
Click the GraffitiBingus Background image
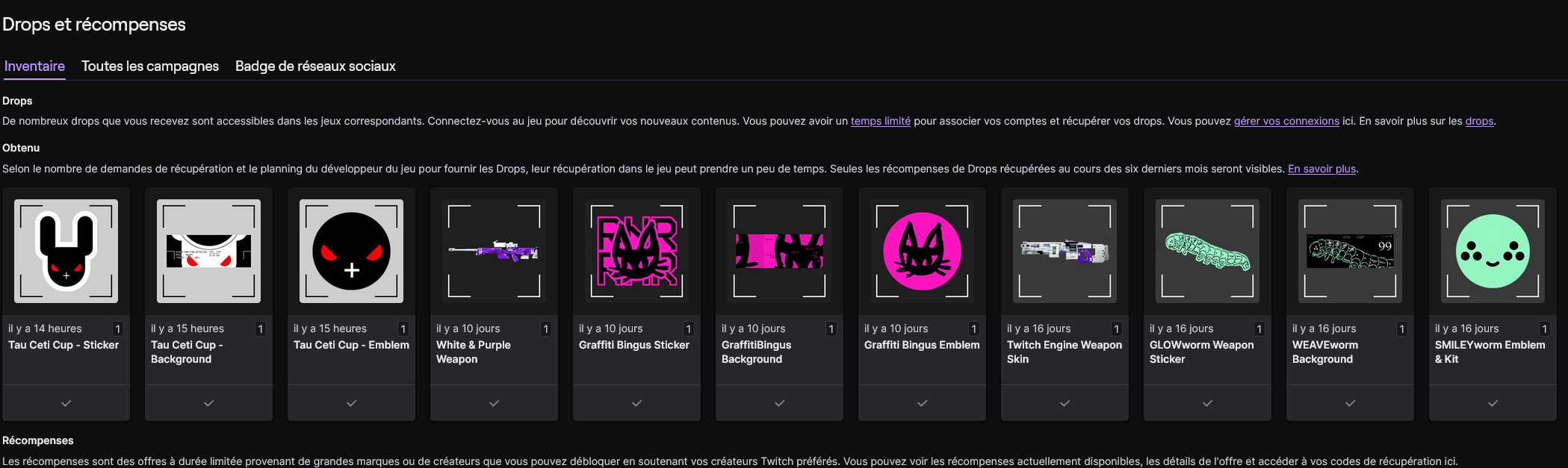(779, 251)
